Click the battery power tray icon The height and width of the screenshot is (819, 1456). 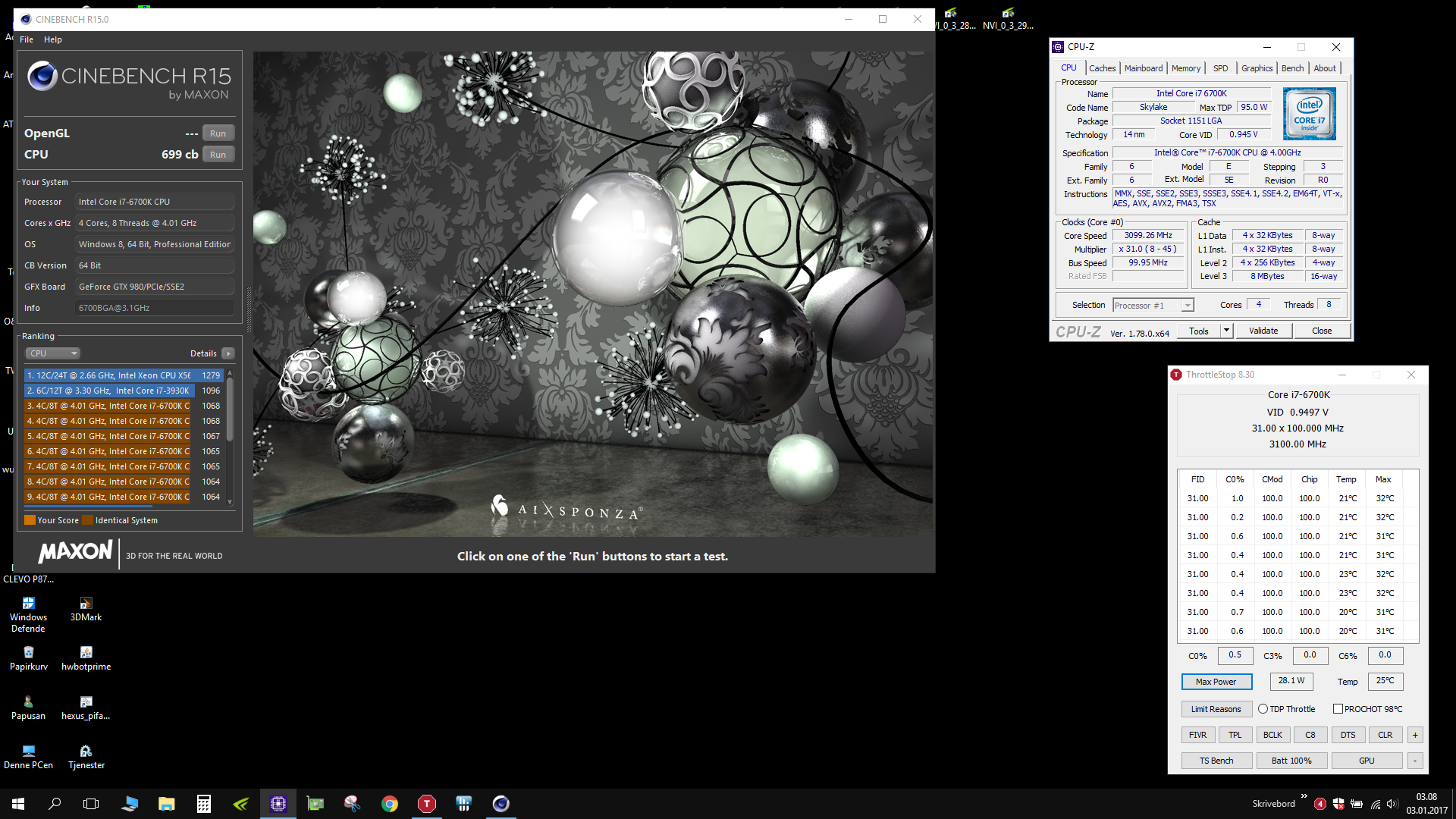click(1357, 804)
